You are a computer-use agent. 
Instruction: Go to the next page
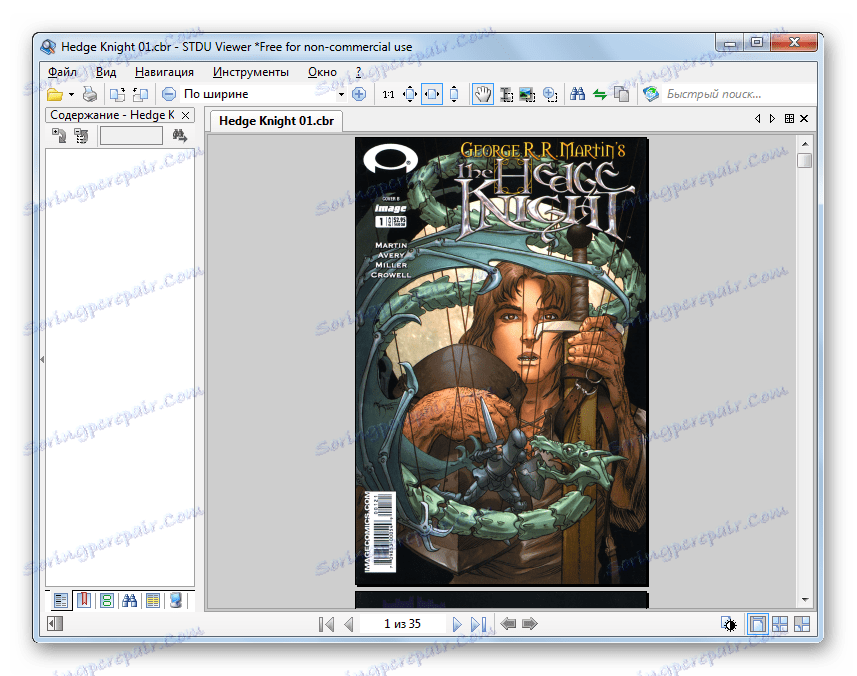[457, 624]
